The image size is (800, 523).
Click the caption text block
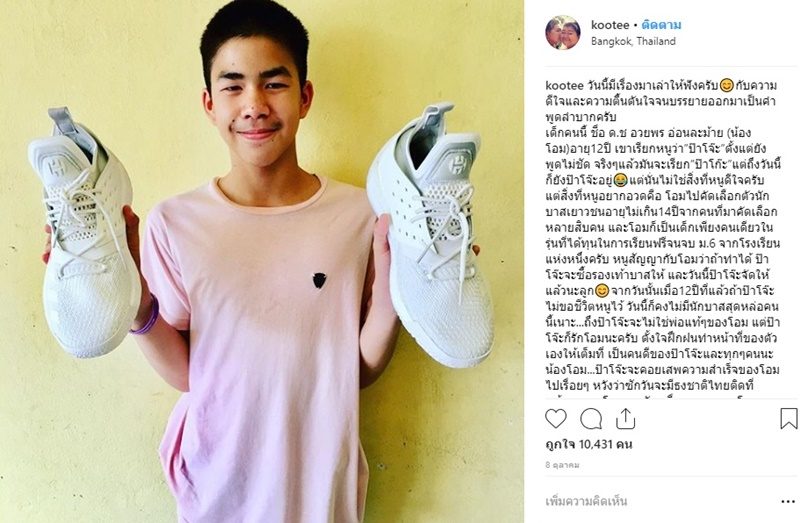point(662,235)
